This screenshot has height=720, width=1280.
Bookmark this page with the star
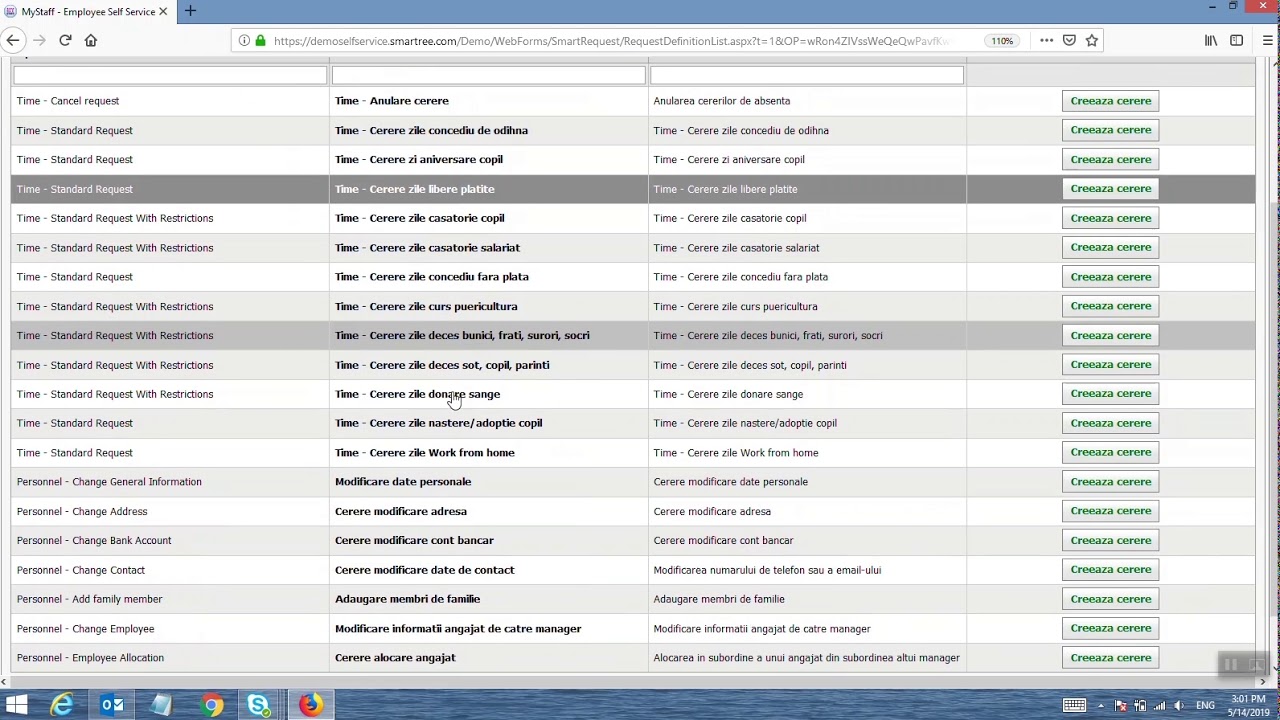1092,40
